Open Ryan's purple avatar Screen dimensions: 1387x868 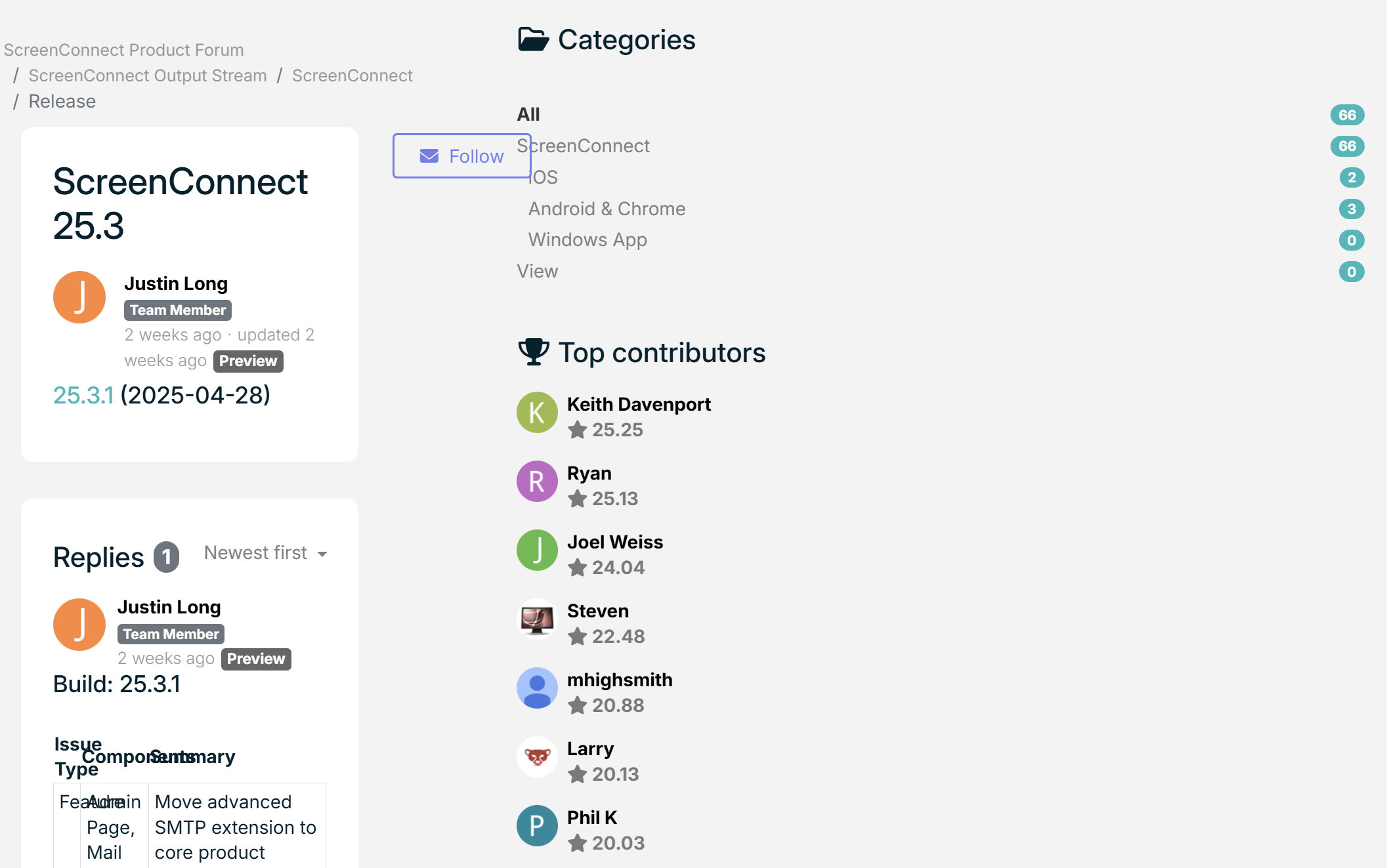(537, 482)
